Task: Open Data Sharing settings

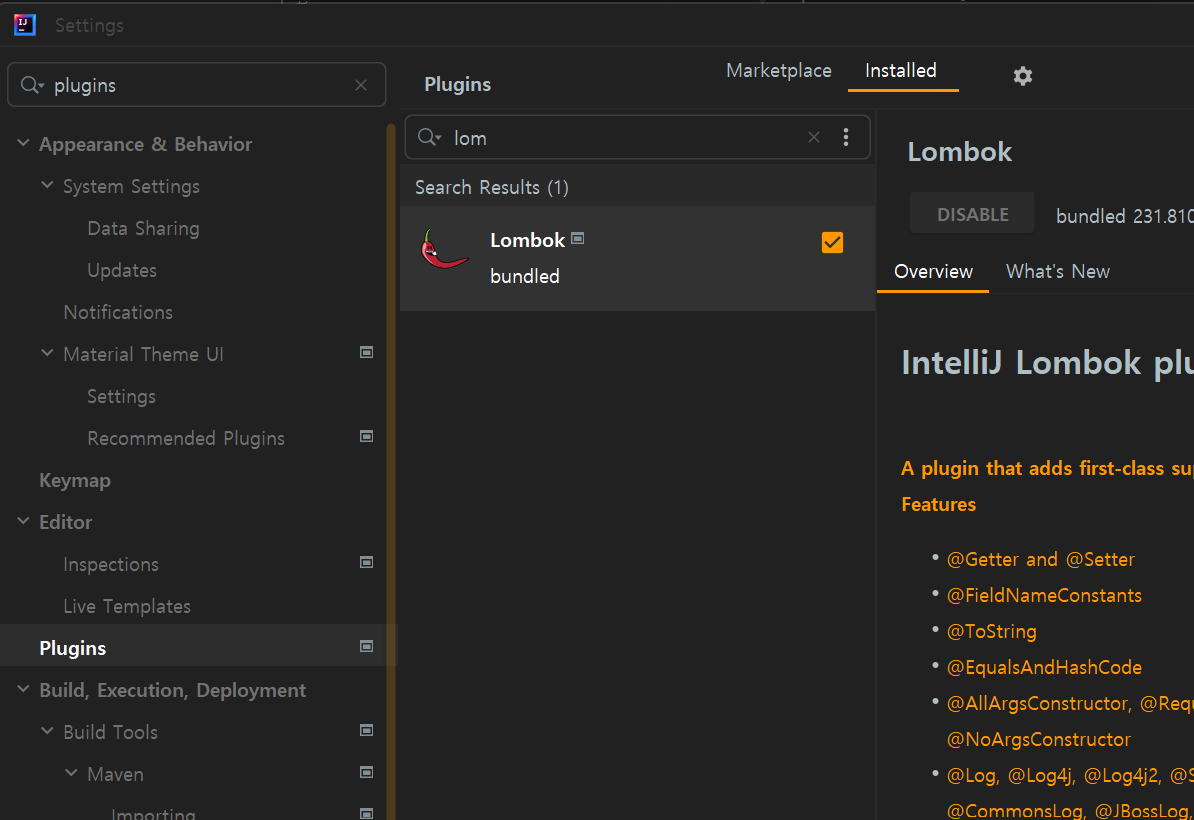Action: [x=143, y=228]
